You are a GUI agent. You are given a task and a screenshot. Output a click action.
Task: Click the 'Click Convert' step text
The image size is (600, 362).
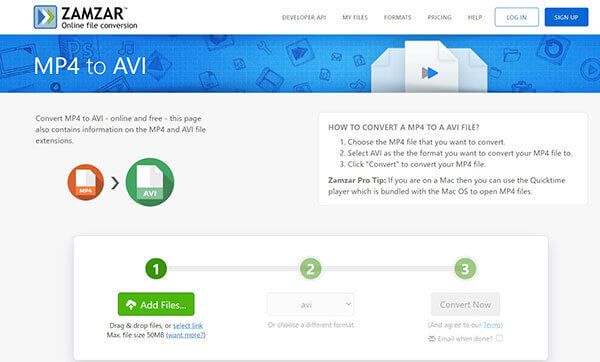[416, 164]
